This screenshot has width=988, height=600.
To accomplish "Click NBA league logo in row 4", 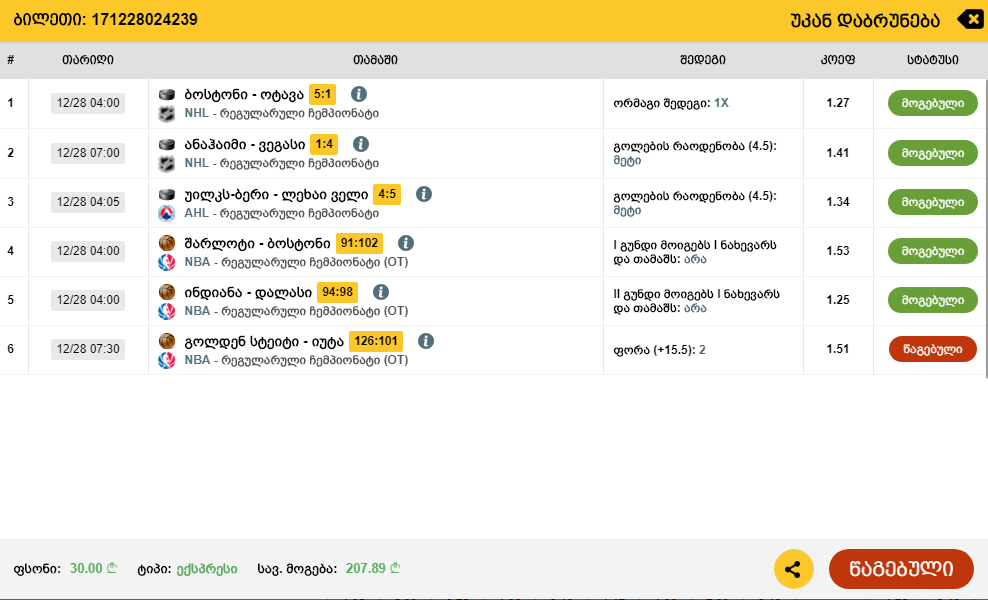I will (166, 262).
